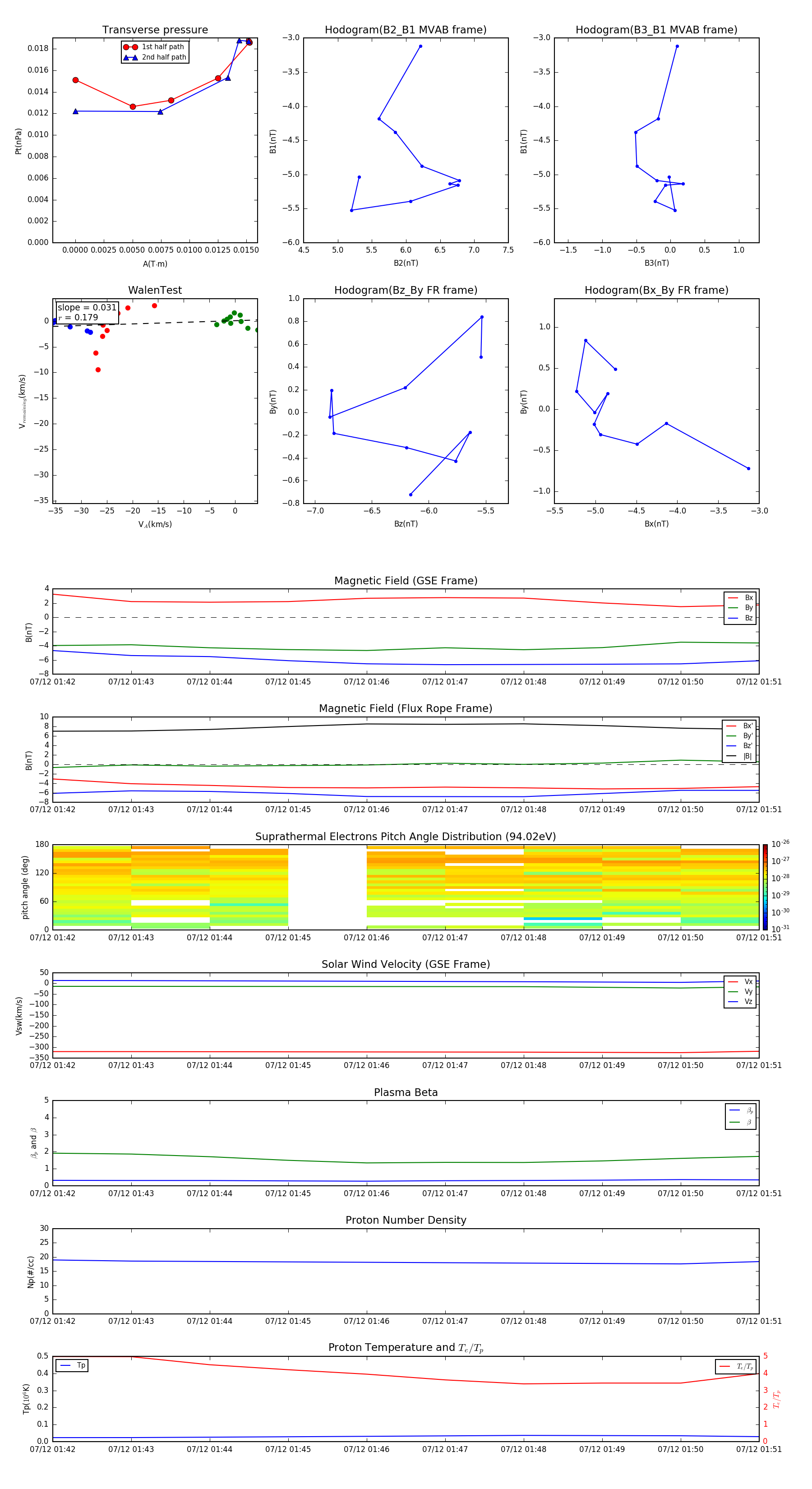812x1489 pixels.
Task: Click the "slope = 0.031" annotation
Action: pos(87,308)
